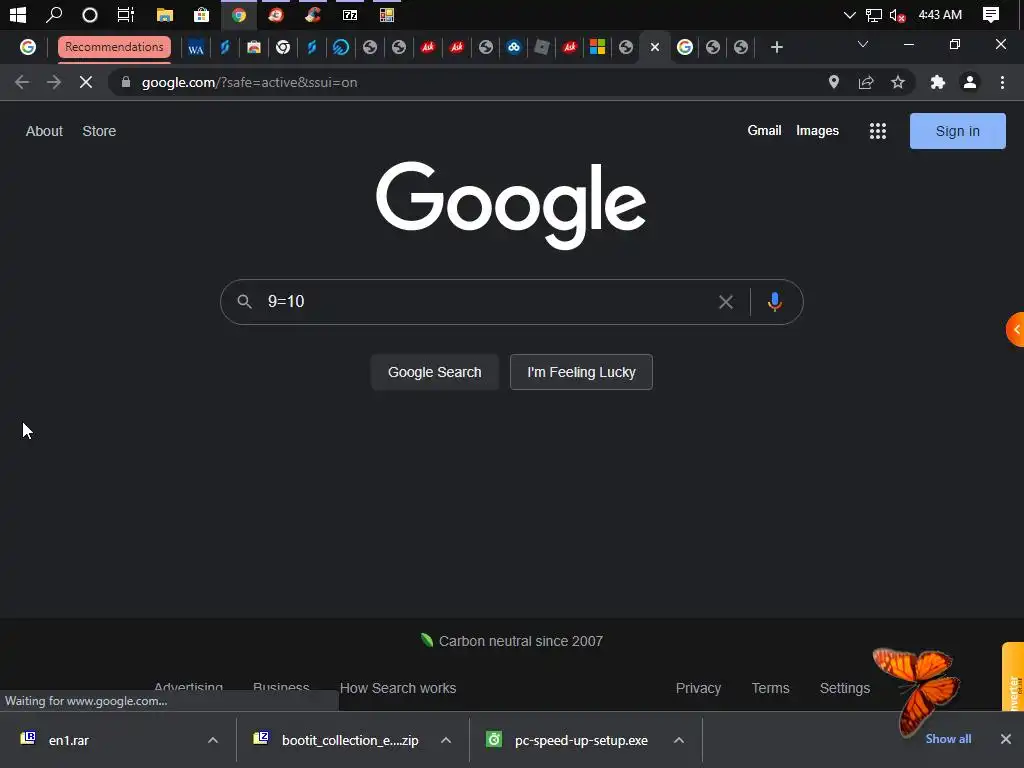Close the active loading tab
Image resolution: width=1024 pixels, height=768 pixels.
655,47
